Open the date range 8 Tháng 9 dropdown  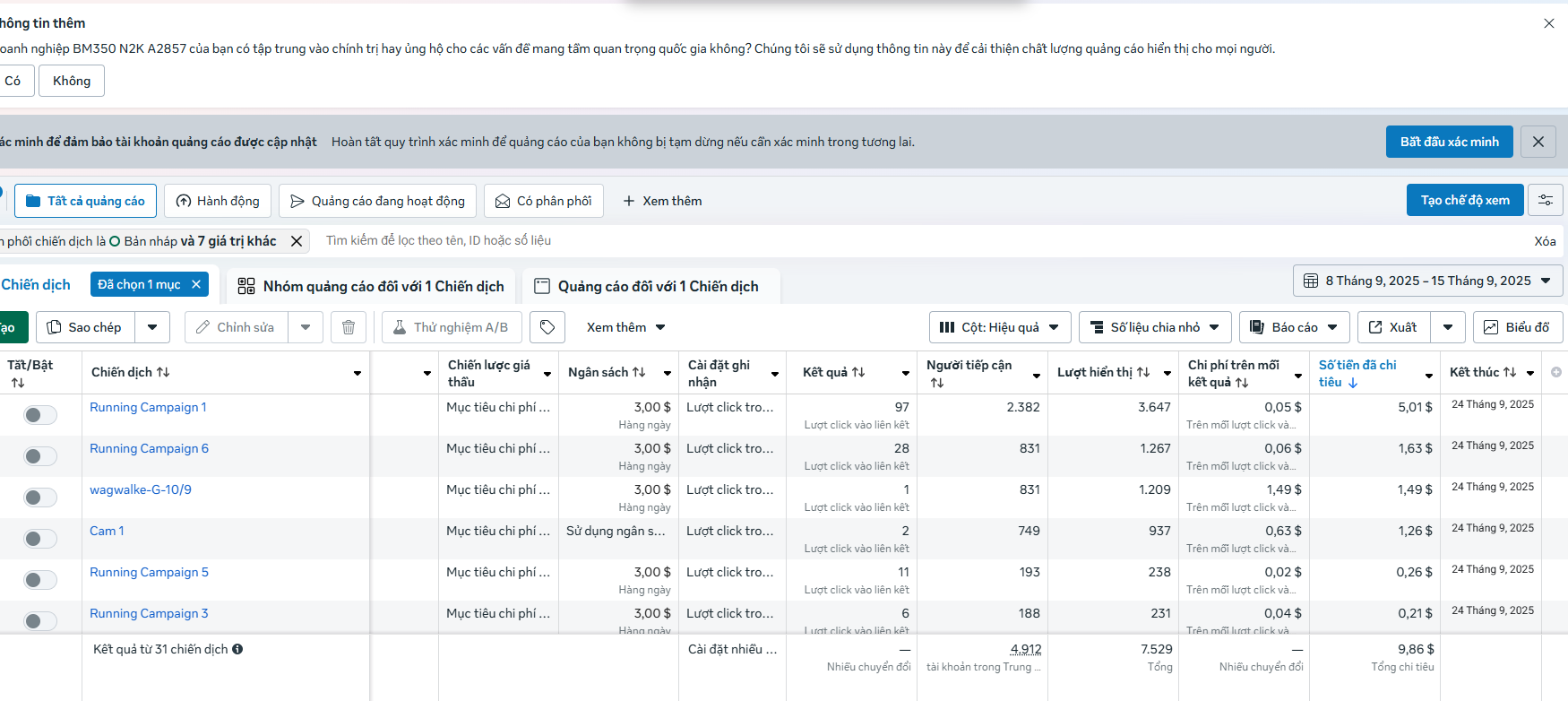1428,281
